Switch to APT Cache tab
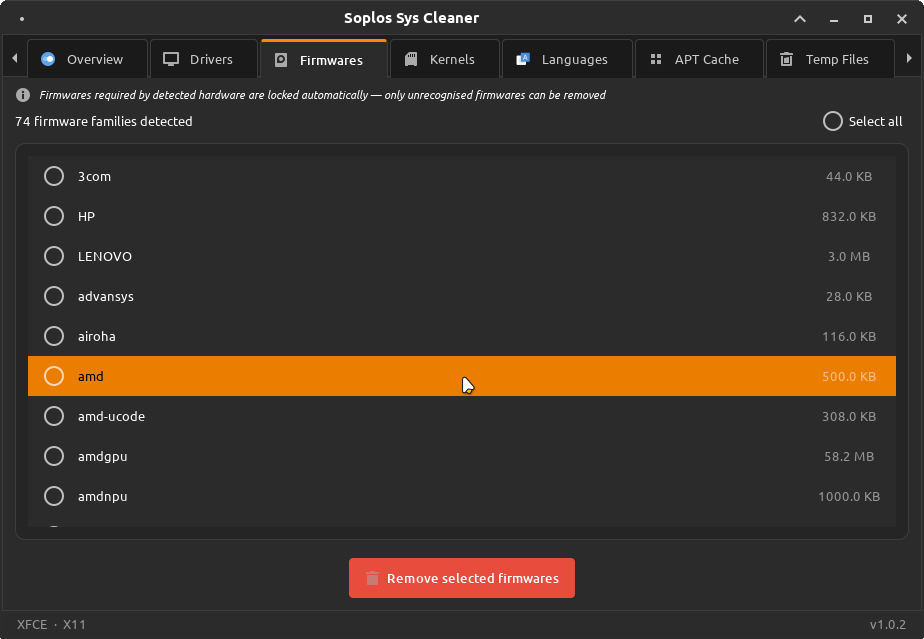Viewport: 924px width, 639px height. click(x=699, y=59)
